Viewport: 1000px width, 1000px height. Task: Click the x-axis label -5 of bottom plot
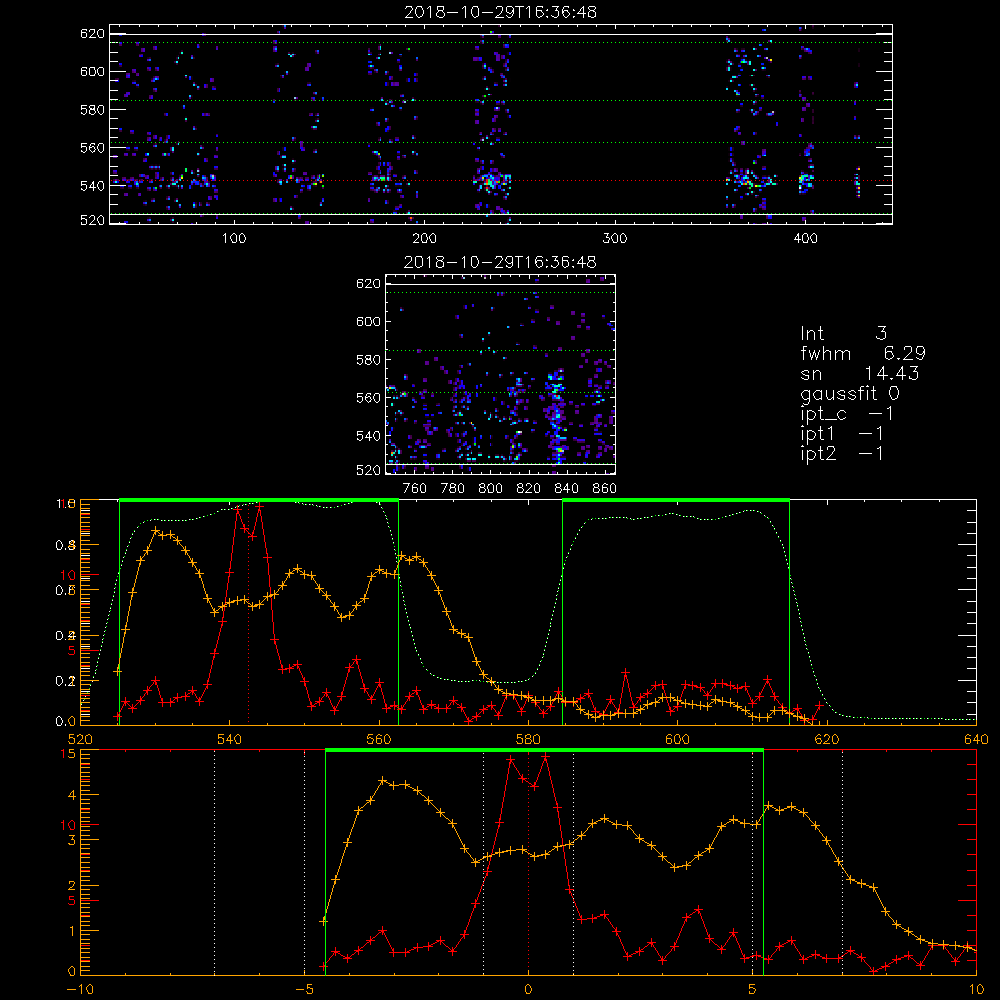click(304, 990)
